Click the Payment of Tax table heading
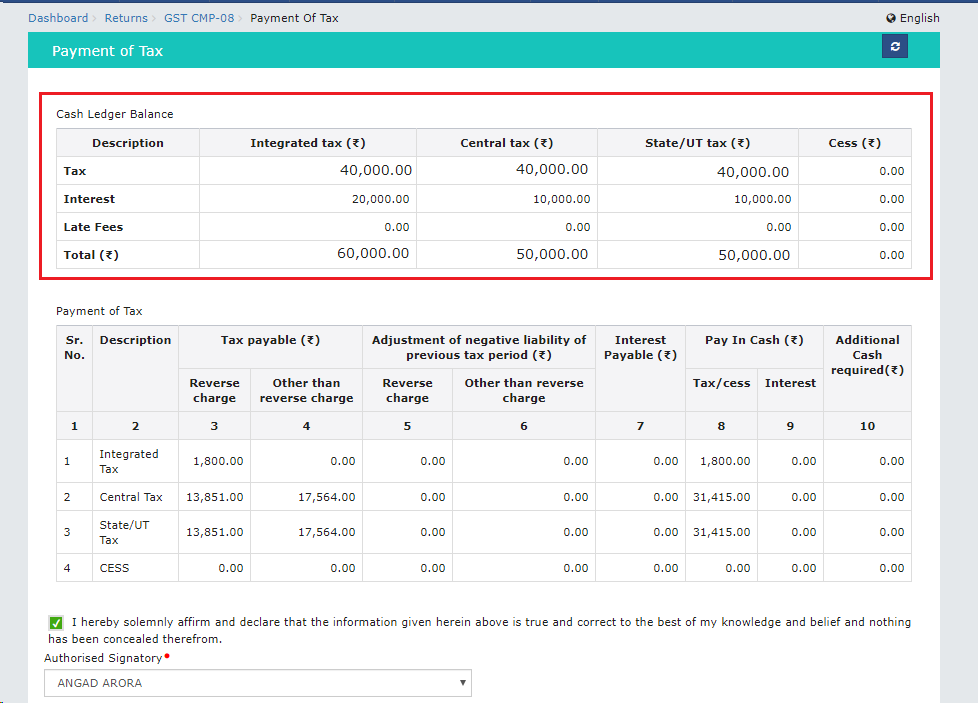This screenshot has height=703, width=978. pyautogui.click(x=99, y=311)
